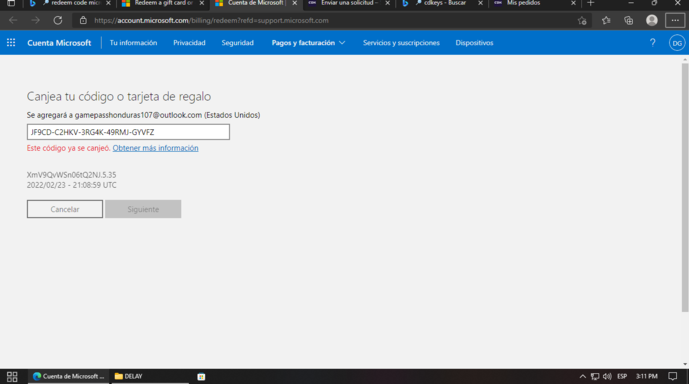Viewport: 689px width, 384px height.
Task: Click the Cuenta Microsoft home link
Action: pyautogui.click(x=59, y=43)
